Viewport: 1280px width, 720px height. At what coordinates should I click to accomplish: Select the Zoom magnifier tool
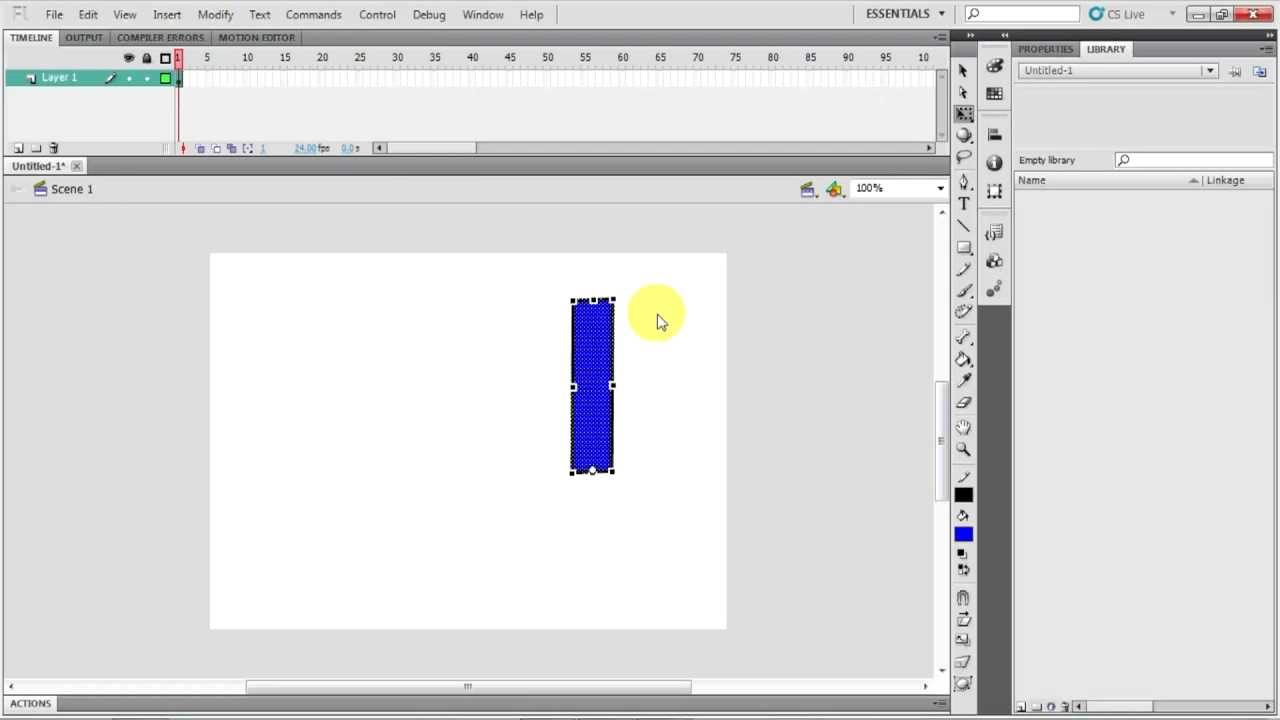tap(963, 449)
